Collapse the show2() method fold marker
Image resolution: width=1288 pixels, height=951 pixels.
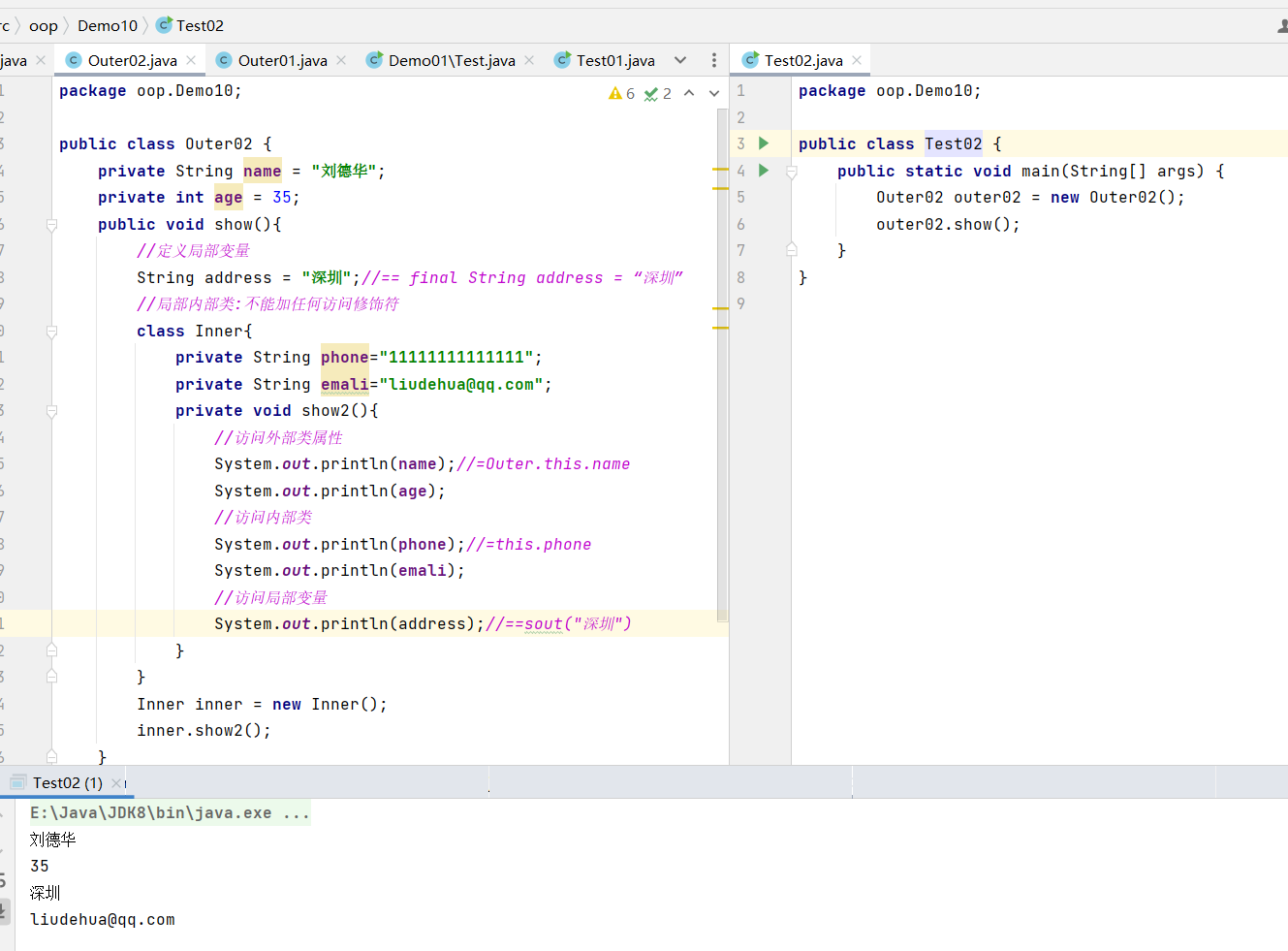[52, 411]
